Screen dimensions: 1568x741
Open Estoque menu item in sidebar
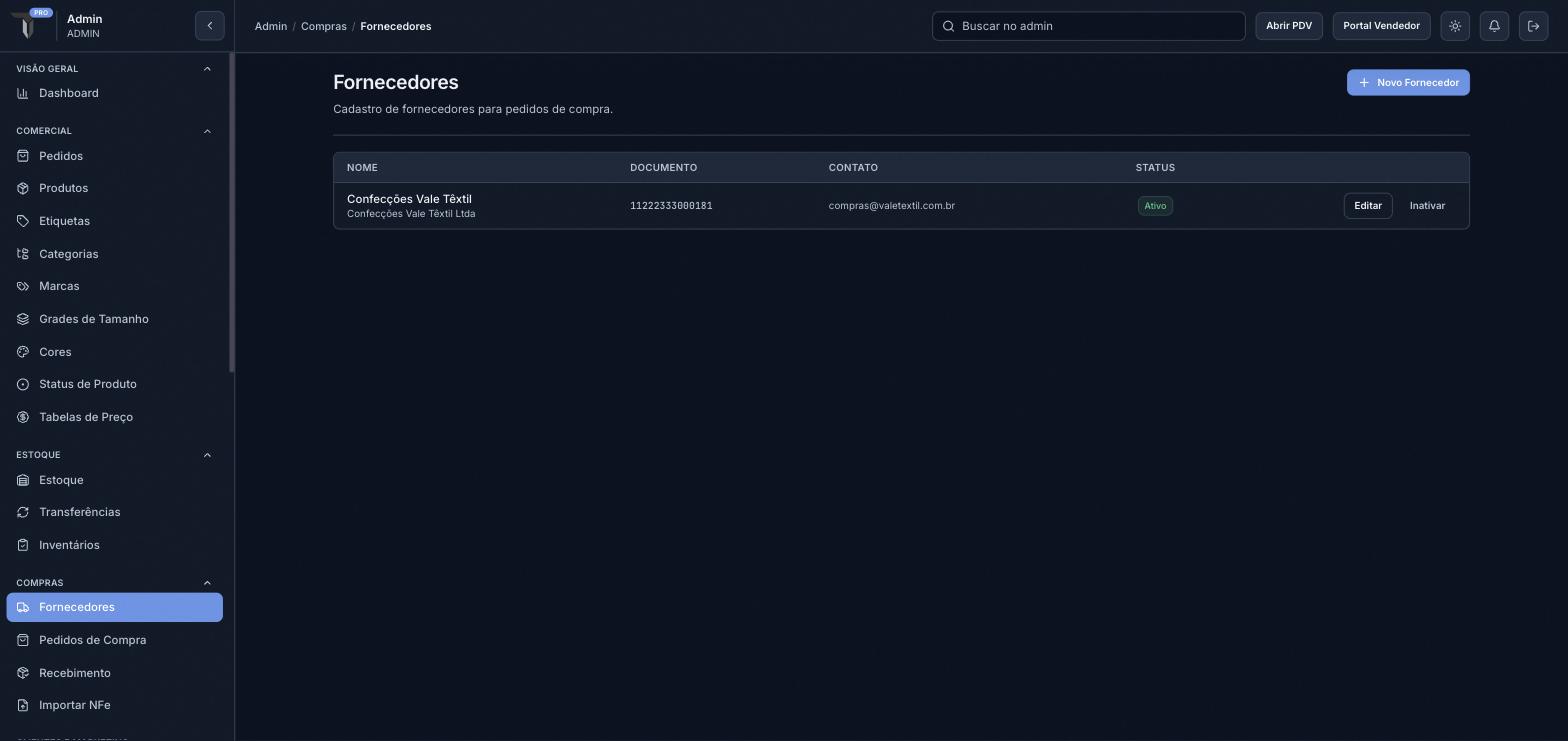(x=114, y=480)
